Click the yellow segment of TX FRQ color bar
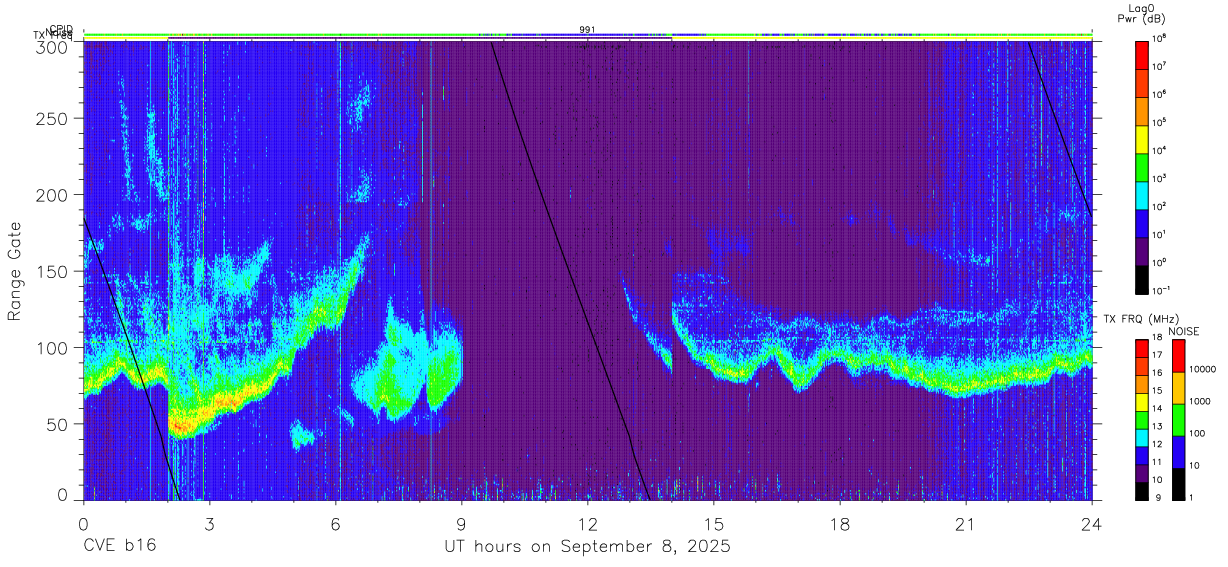The image size is (1228, 567). point(1142,402)
